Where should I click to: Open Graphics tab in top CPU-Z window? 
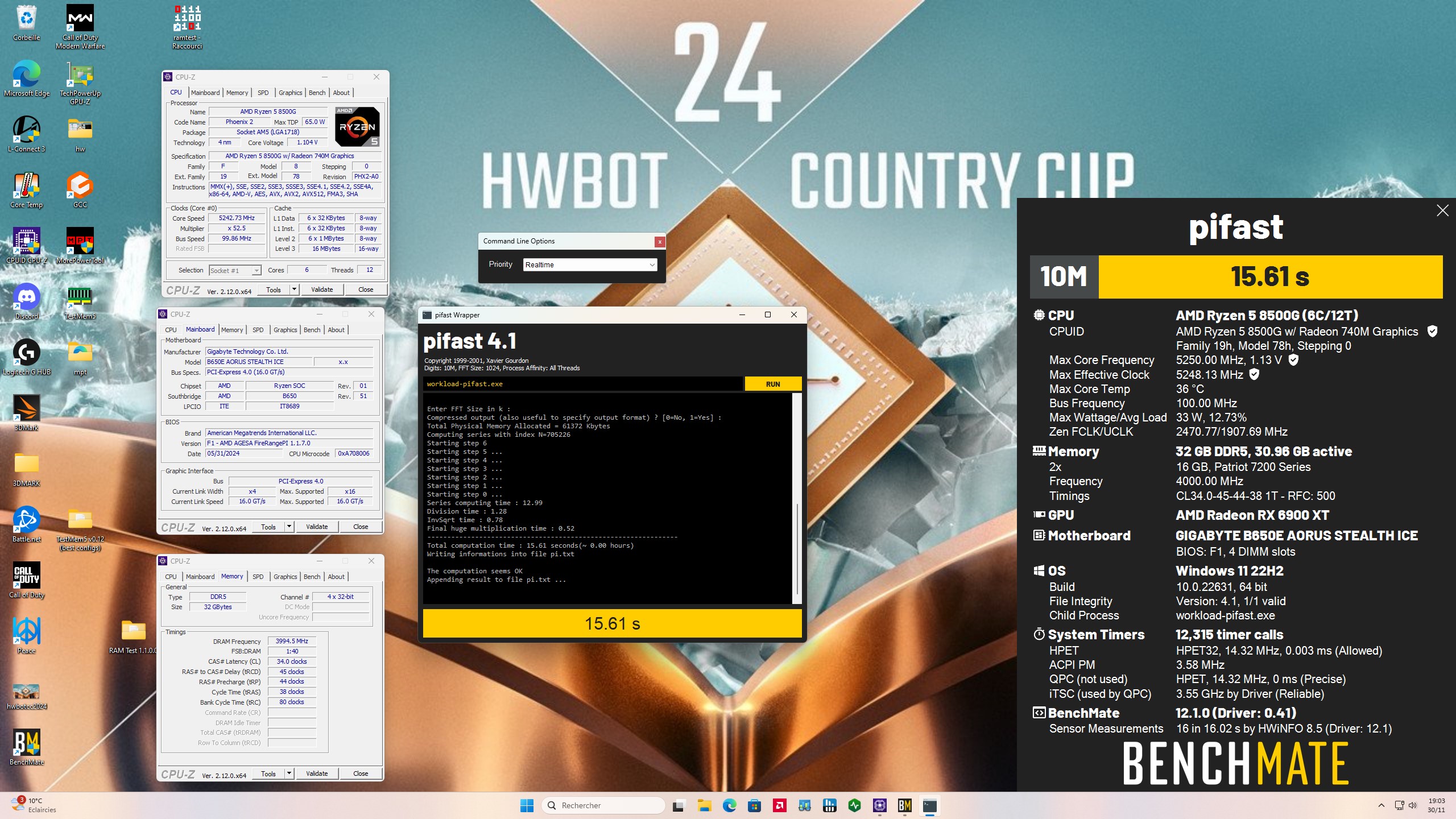click(x=290, y=93)
